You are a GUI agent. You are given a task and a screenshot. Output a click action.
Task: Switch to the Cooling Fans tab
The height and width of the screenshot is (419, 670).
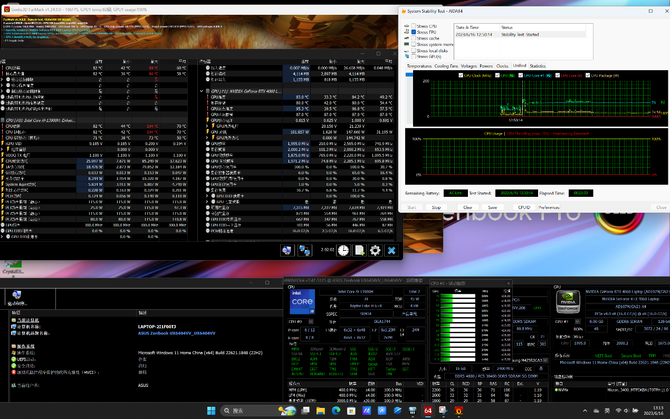(x=446, y=66)
